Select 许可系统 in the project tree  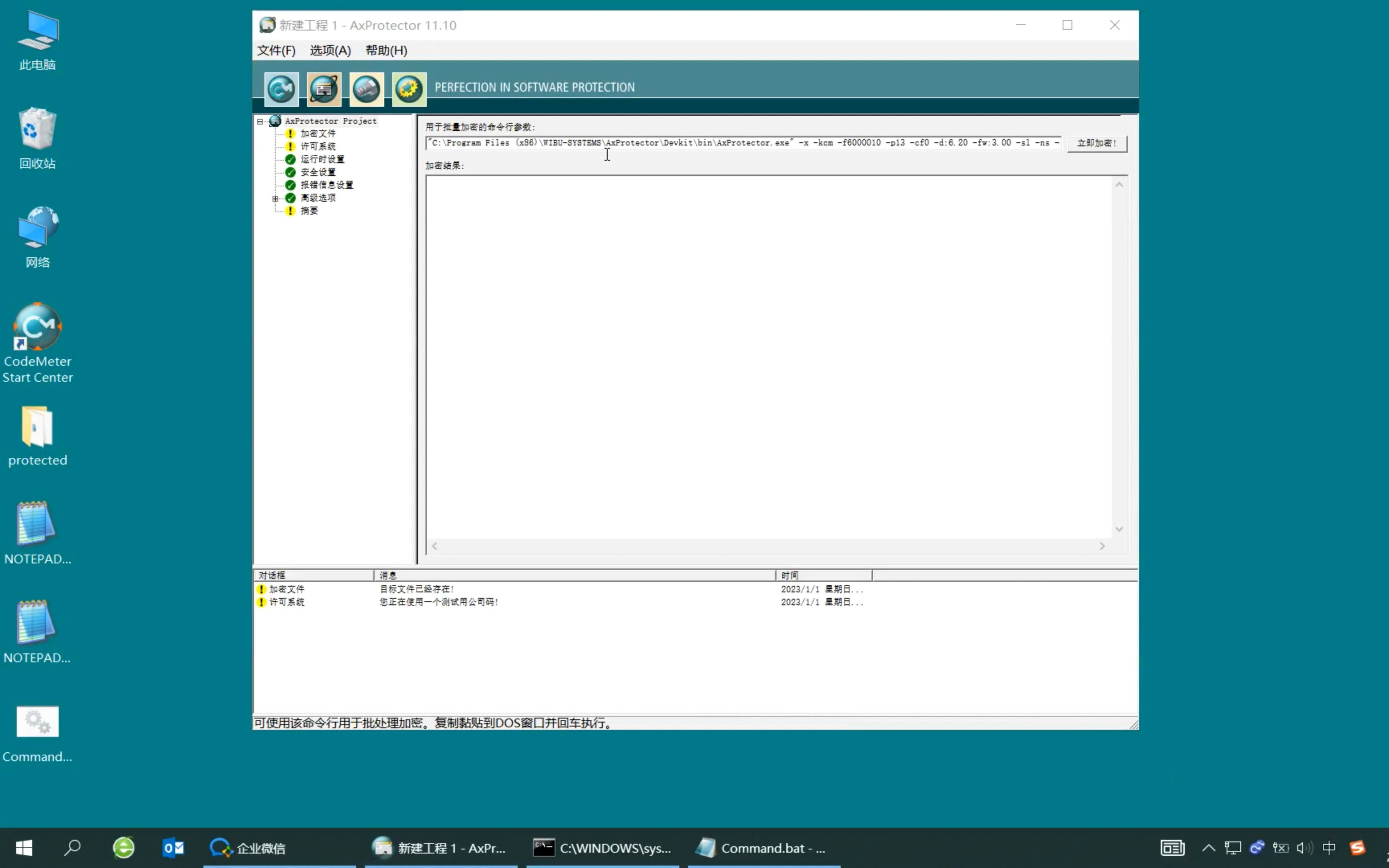318,146
